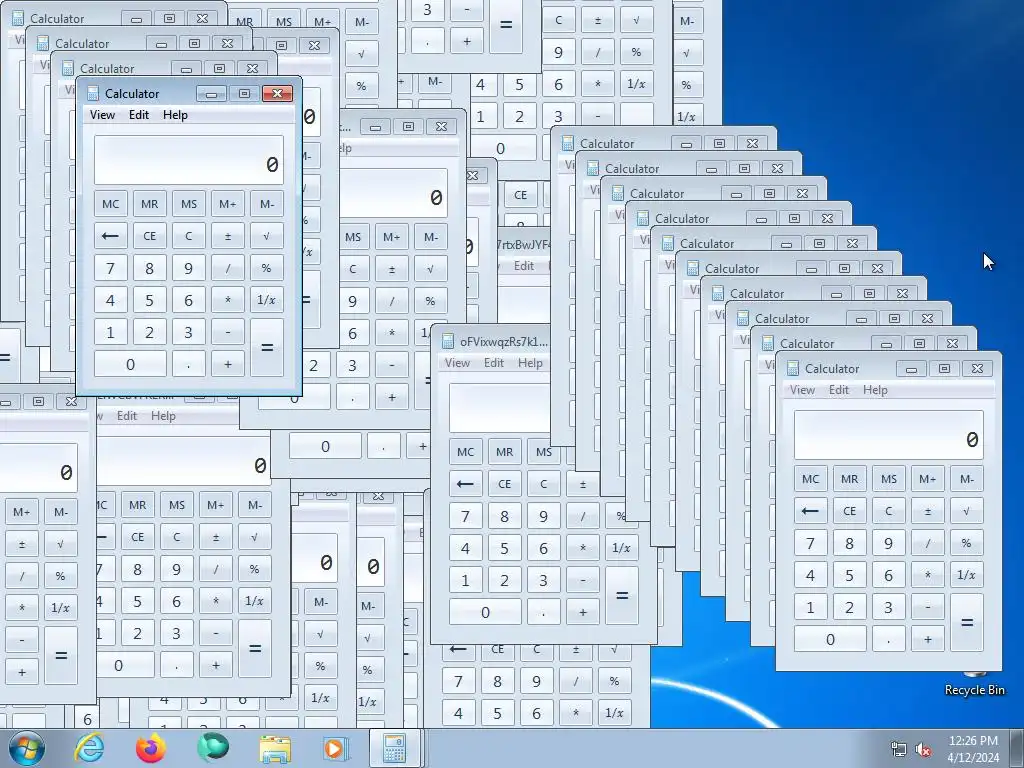Screen dimensions: 1024x768
Task: Click the 9 key in Calculator above Recycle Bin
Action: pyautogui.click(x=889, y=543)
